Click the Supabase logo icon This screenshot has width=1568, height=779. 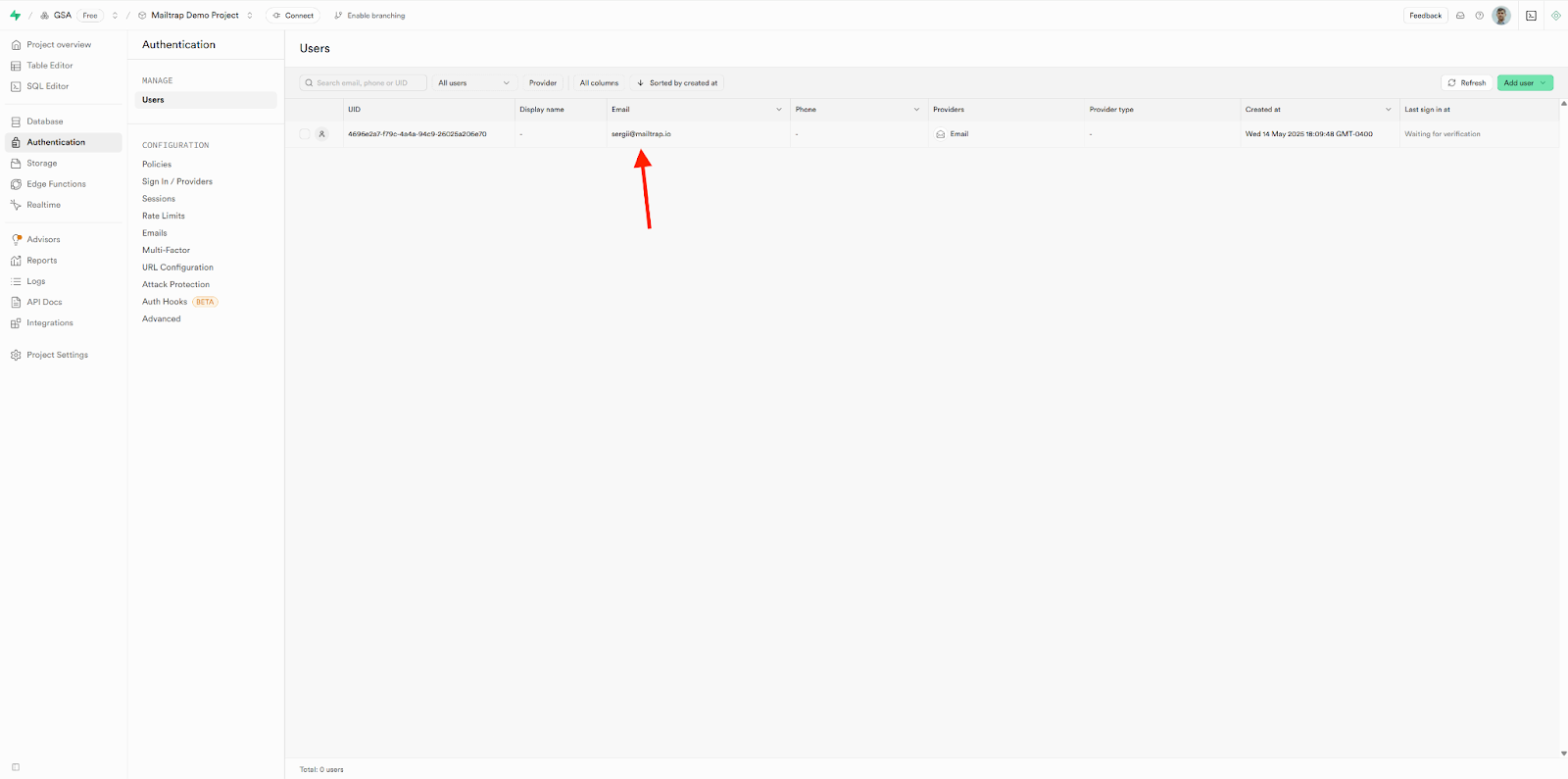click(x=15, y=16)
